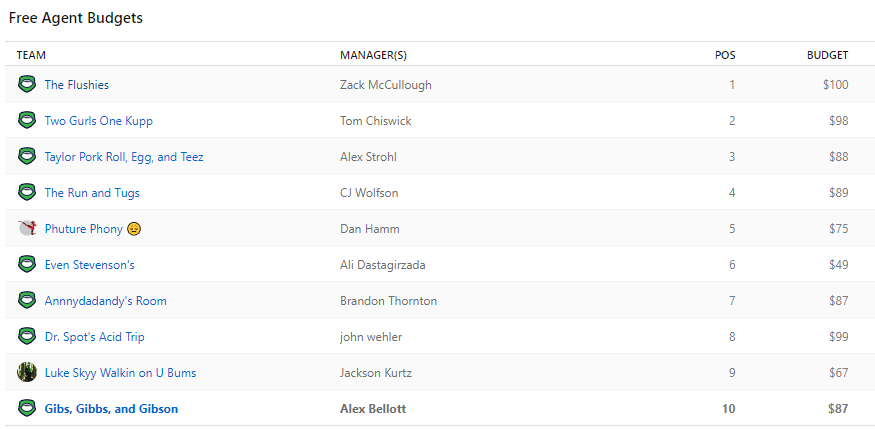
Task: Click The Run and Tugs logo icon
Action: [27, 193]
